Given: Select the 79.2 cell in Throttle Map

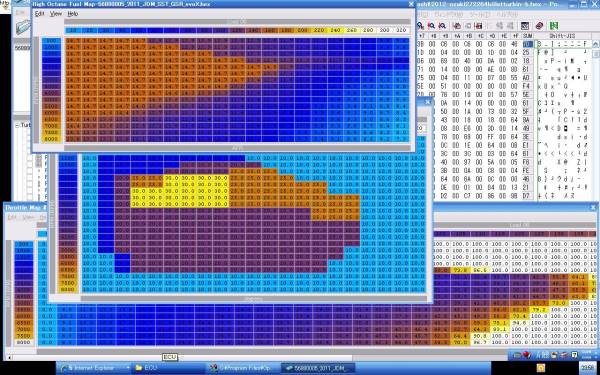Looking at the screenshot, I should coord(539,310).
